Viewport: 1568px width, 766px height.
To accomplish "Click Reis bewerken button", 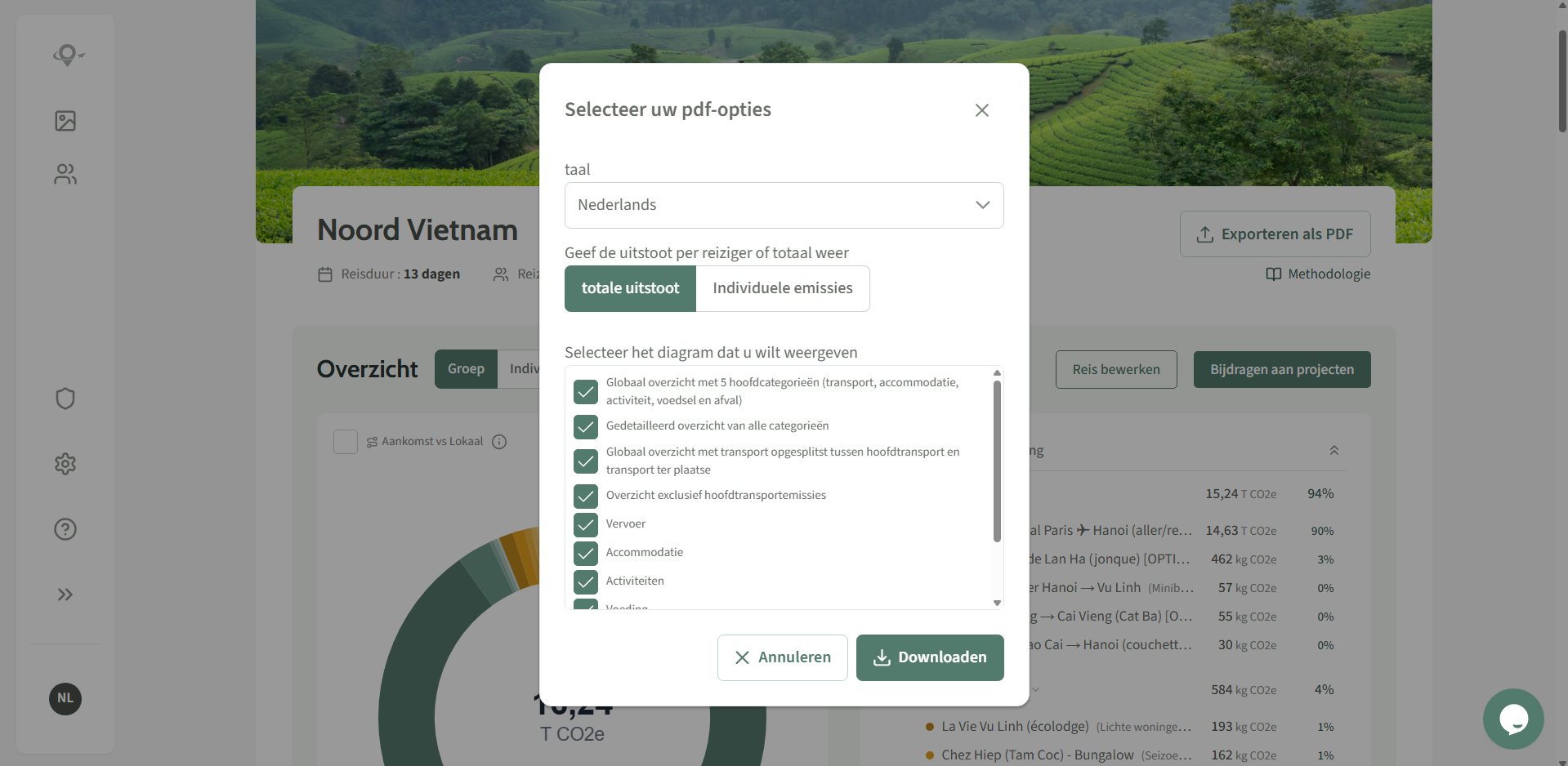I will coord(1116,369).
